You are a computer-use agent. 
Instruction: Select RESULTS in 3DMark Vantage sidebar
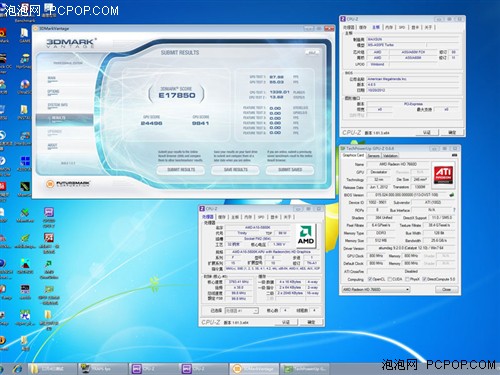pos(64,119)
